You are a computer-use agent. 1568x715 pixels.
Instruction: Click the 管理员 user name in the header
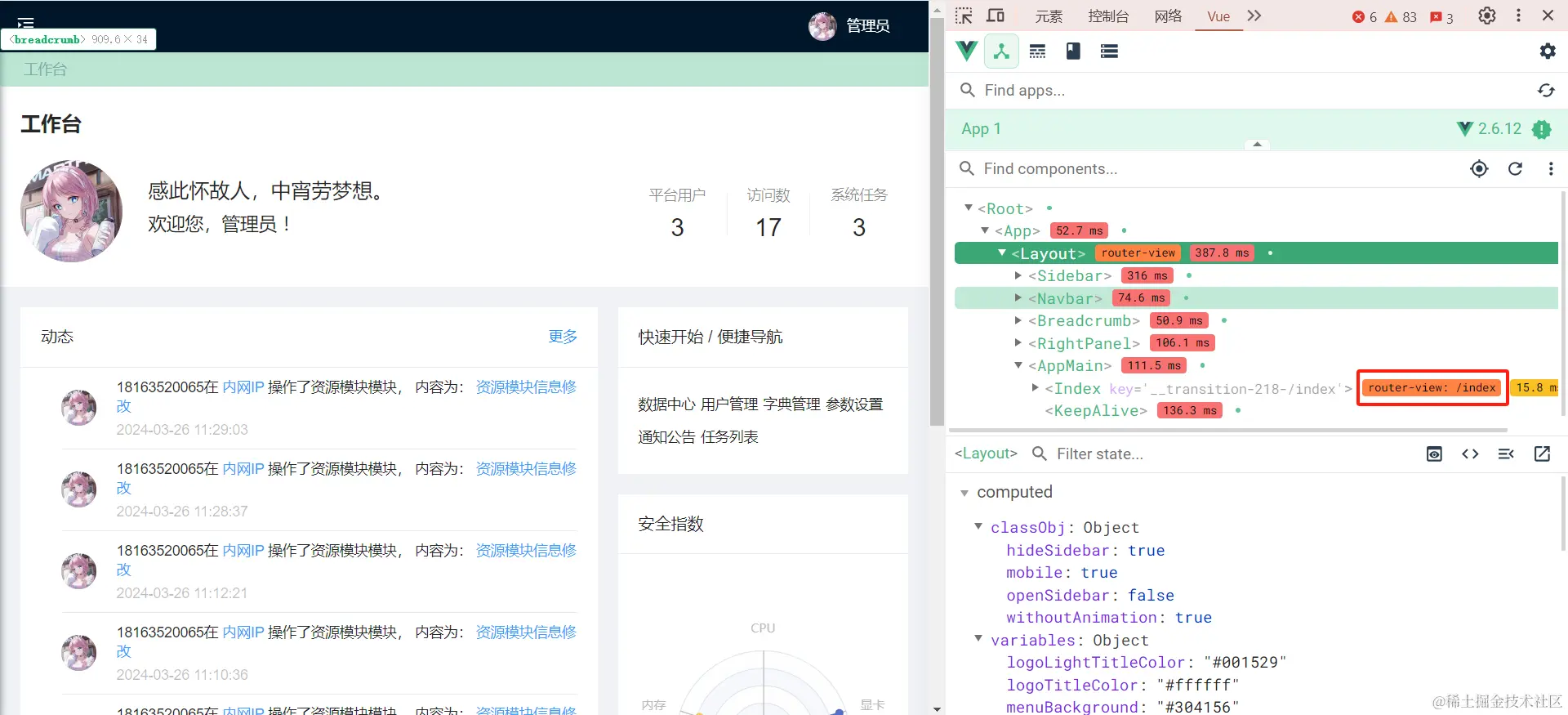pyautogui.click(x=868, y=26)
